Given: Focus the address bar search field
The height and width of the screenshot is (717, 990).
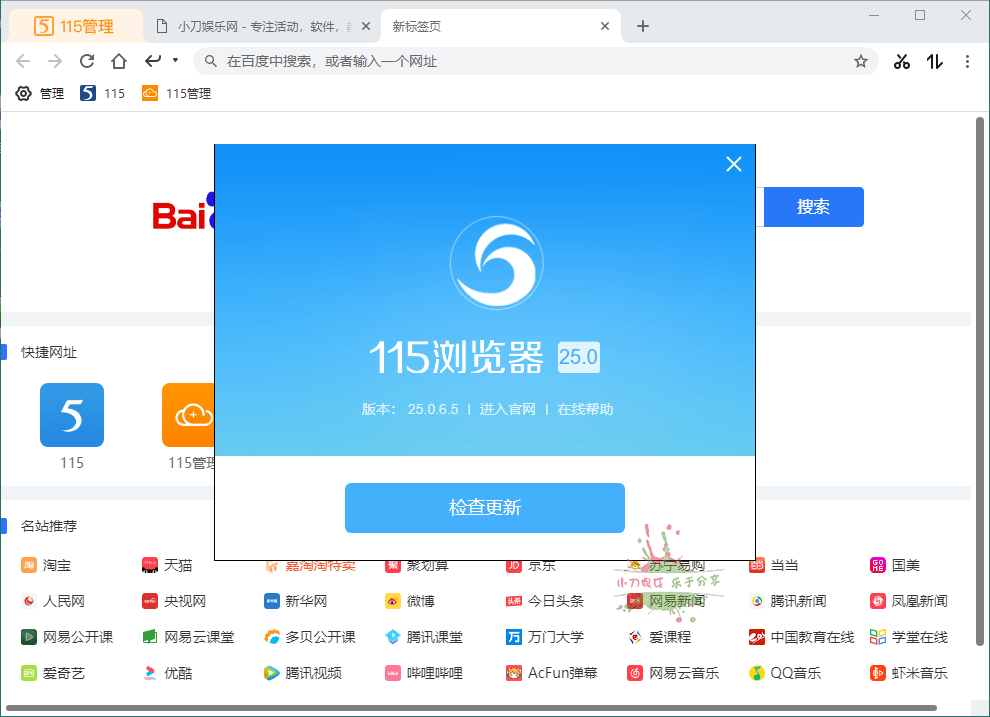Looking at the screenshot, I should [x=530, y=61].
